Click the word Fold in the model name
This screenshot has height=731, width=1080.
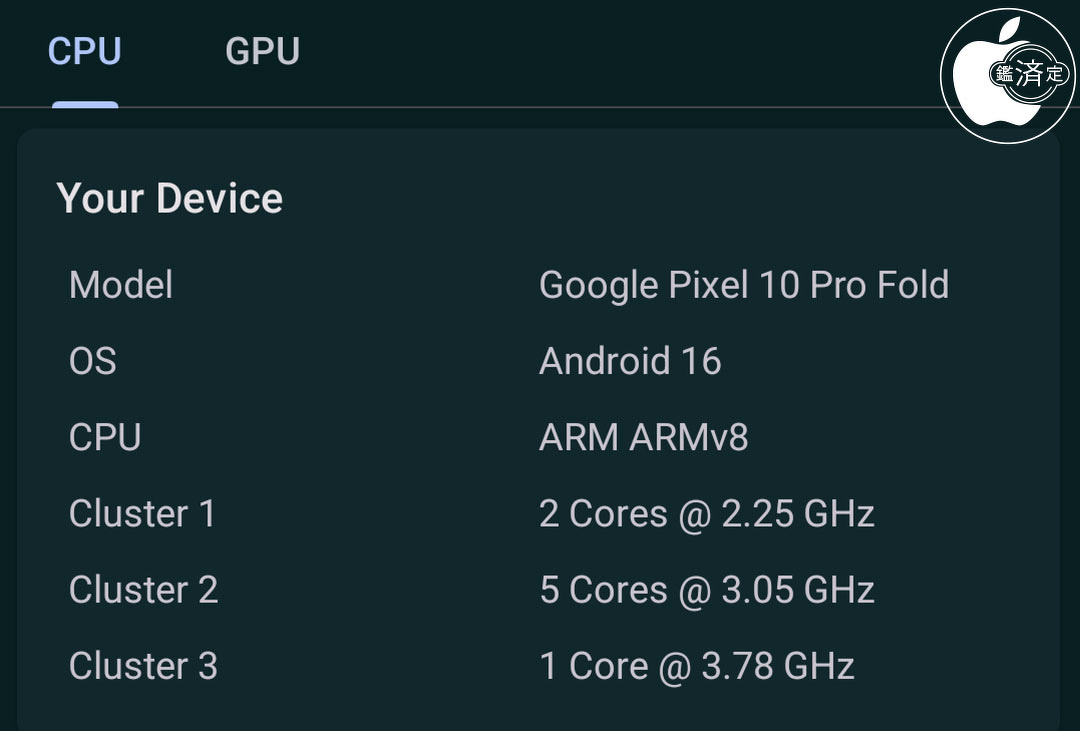click(913, 285)
